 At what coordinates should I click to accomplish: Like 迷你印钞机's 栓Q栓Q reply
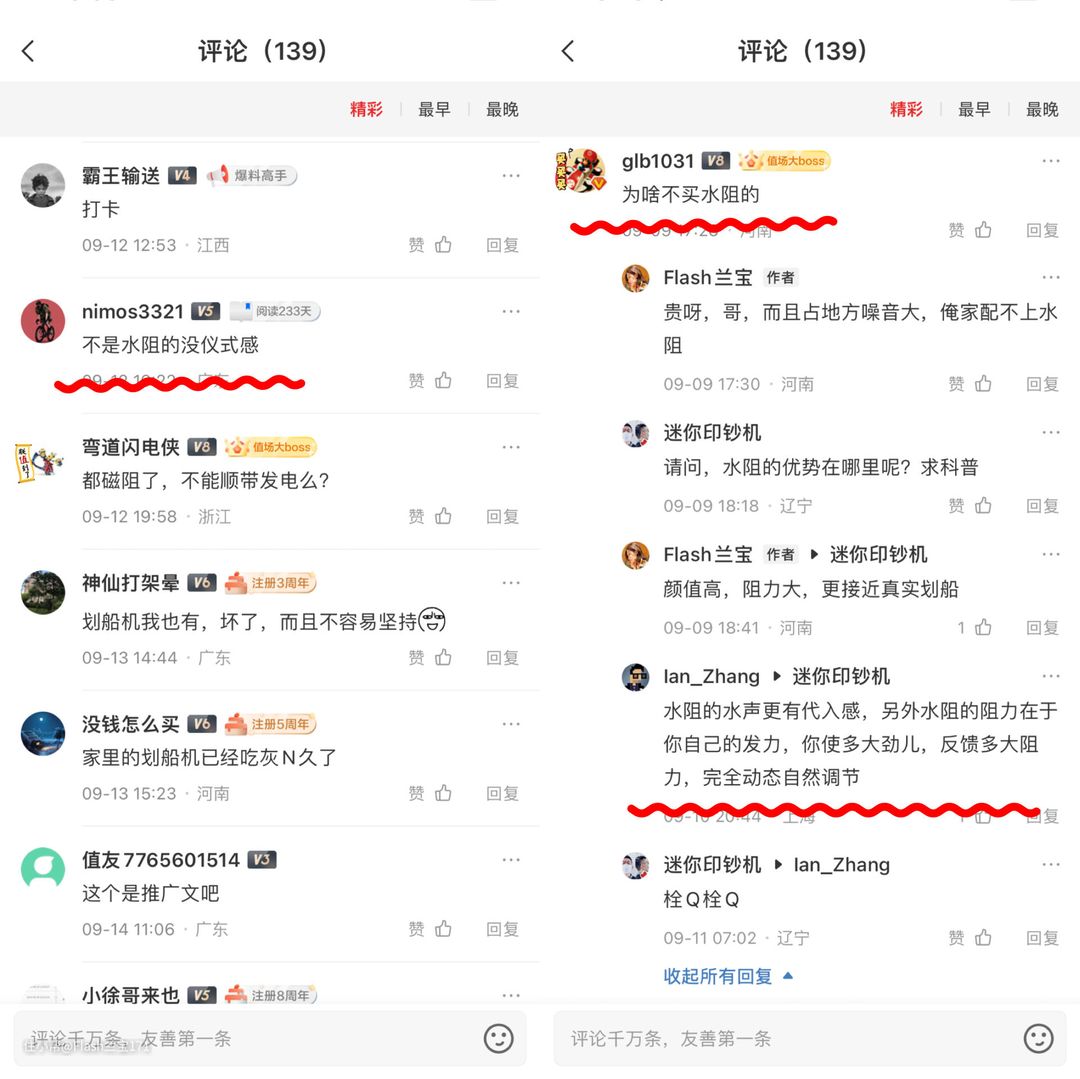pyautogui.click(x=983, y=937)
